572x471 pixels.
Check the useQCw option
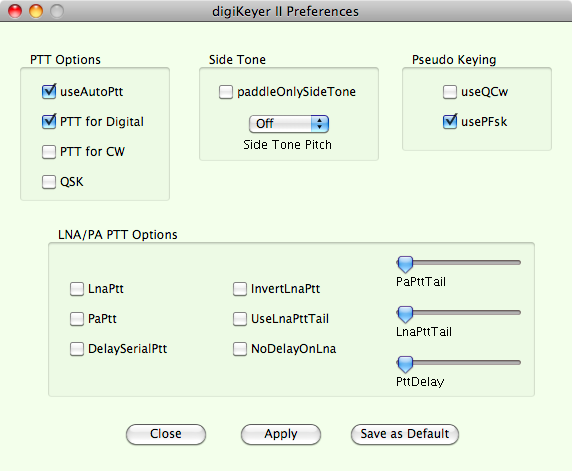[x=450, y=92]
